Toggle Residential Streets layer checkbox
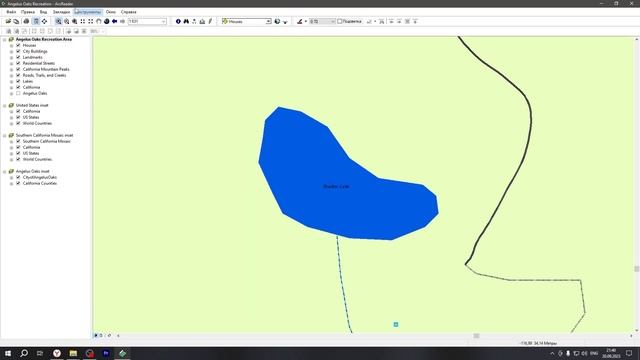Viewport: 640px width, 360px height. tap(18, 63)
